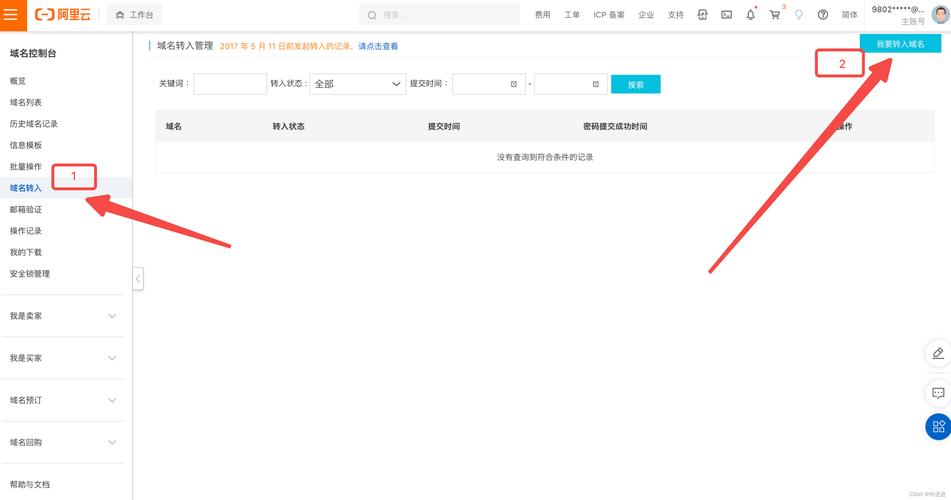Open the notification bell icon

click(x=750, y=15)
